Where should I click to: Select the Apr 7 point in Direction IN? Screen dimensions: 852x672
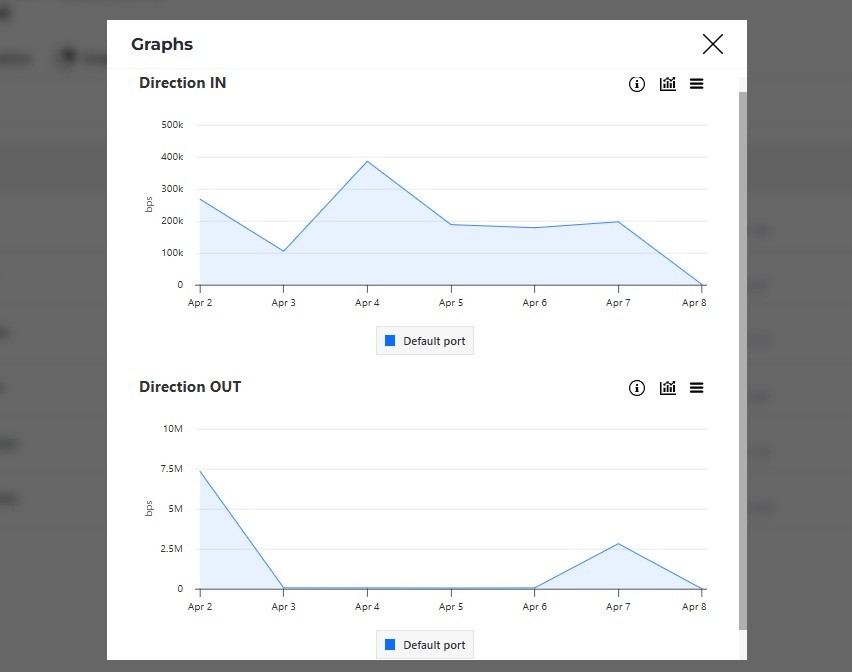(618, 222)
